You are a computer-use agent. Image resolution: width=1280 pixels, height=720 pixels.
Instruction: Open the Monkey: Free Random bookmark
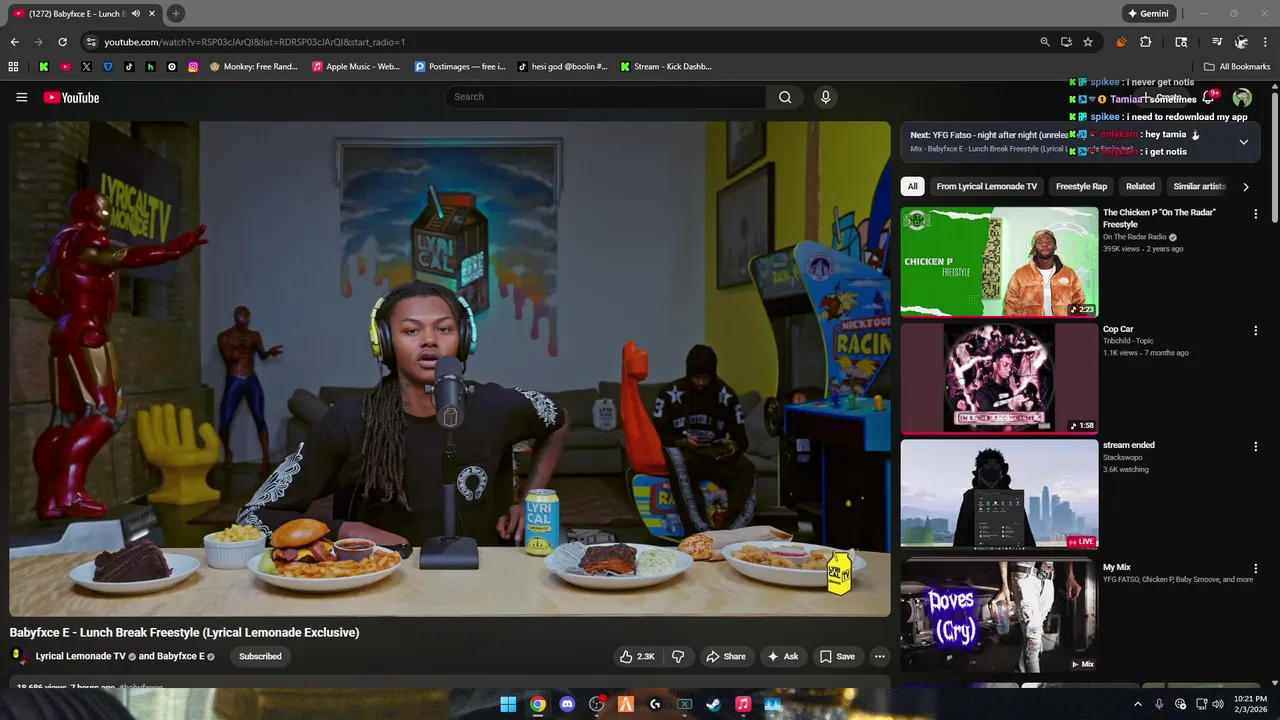254,67
